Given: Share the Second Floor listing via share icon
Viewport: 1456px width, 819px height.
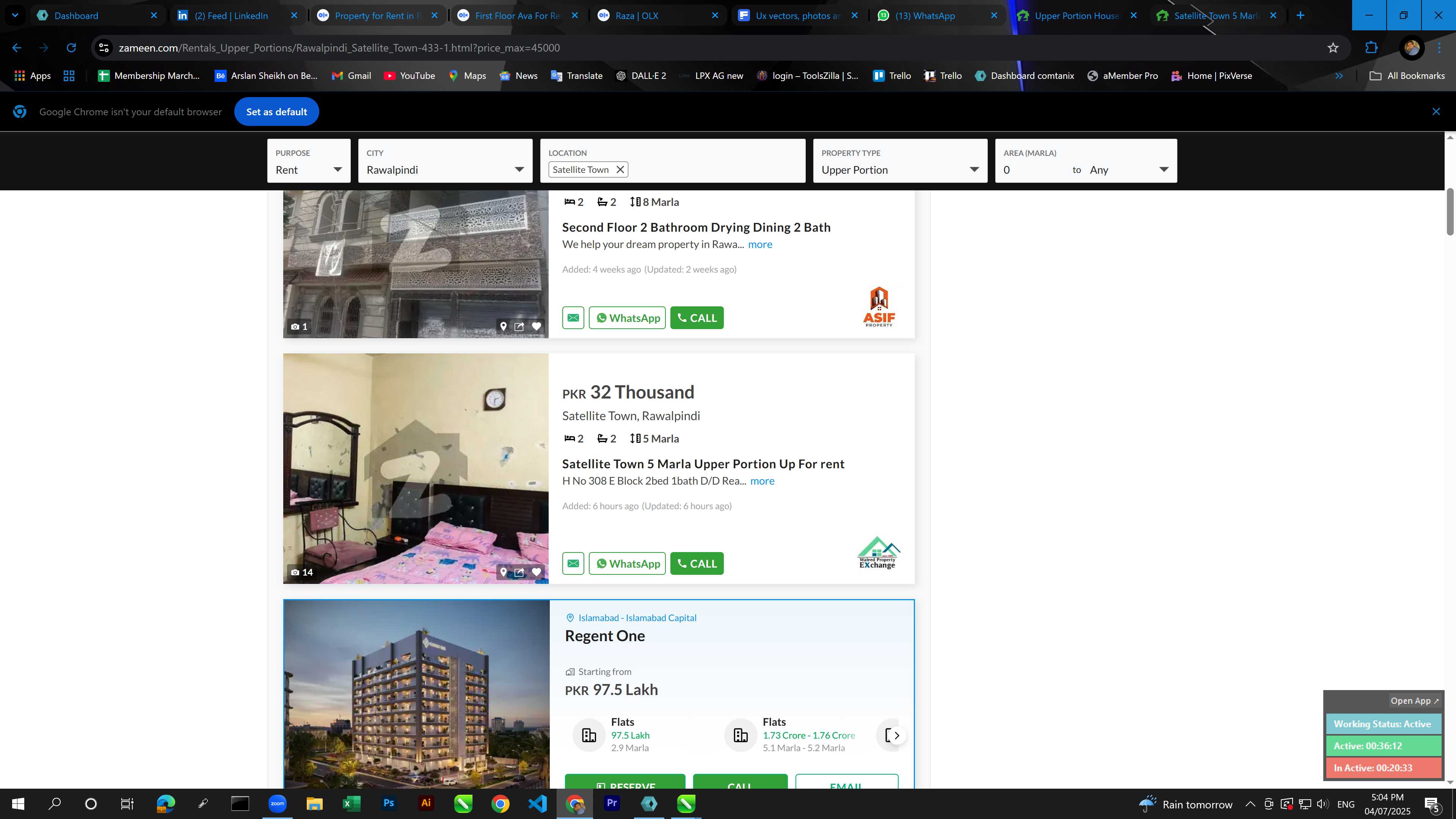Looking at the screenshot, I should (x=519, y=326).
